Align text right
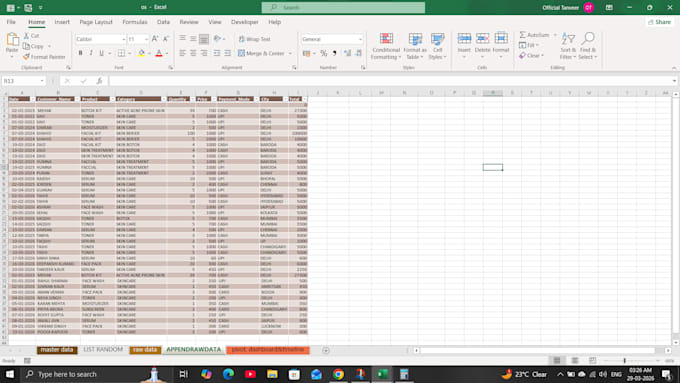The width and height of the screenshot is (680, 383). tap(204, 53)
